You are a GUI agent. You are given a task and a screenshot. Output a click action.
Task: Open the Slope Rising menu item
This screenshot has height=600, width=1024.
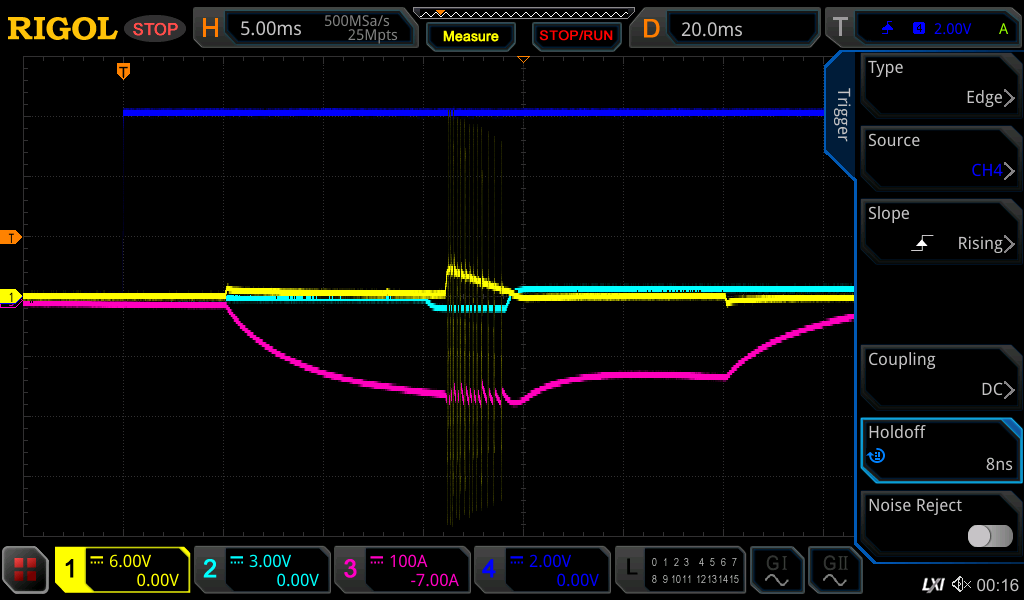click(x=940, y=230)
